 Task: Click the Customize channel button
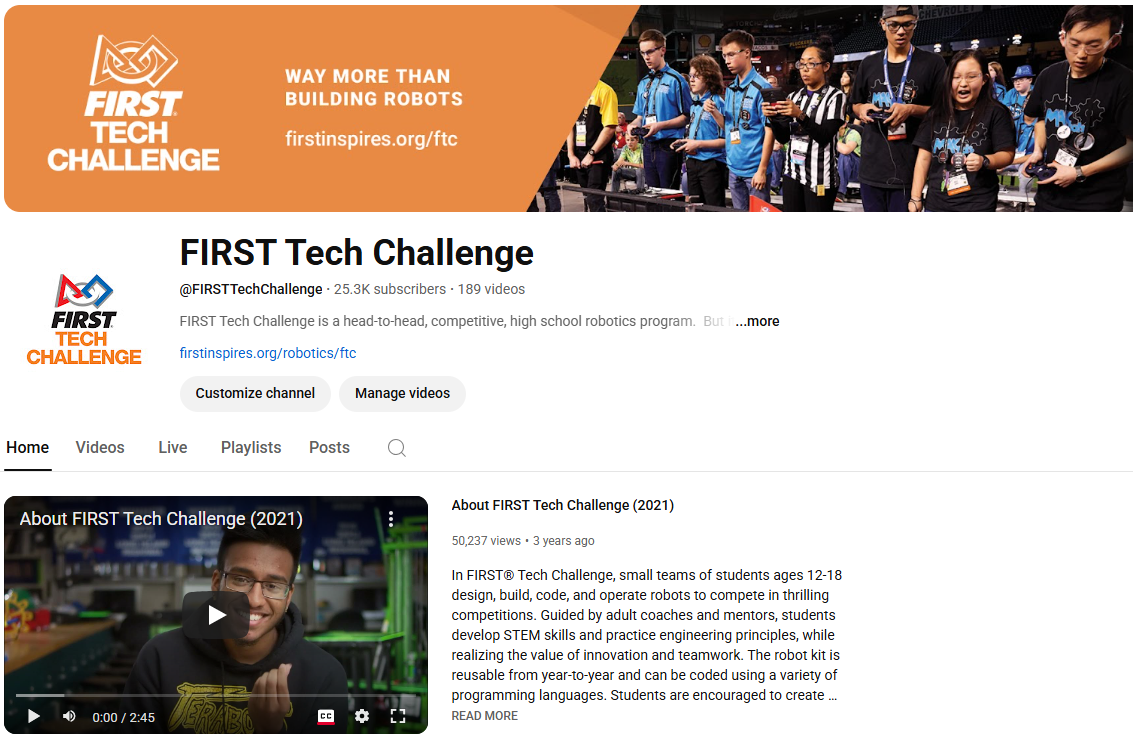[255, 393]
